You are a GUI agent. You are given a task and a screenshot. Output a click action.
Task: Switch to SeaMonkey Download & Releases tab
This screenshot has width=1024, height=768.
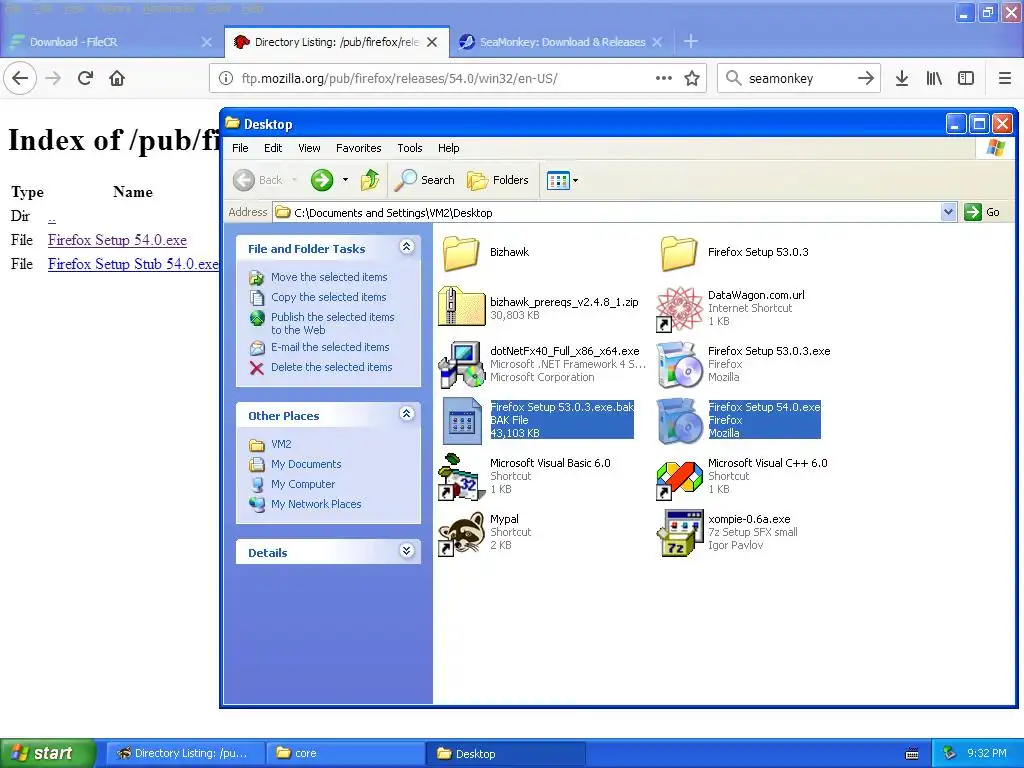562,42
